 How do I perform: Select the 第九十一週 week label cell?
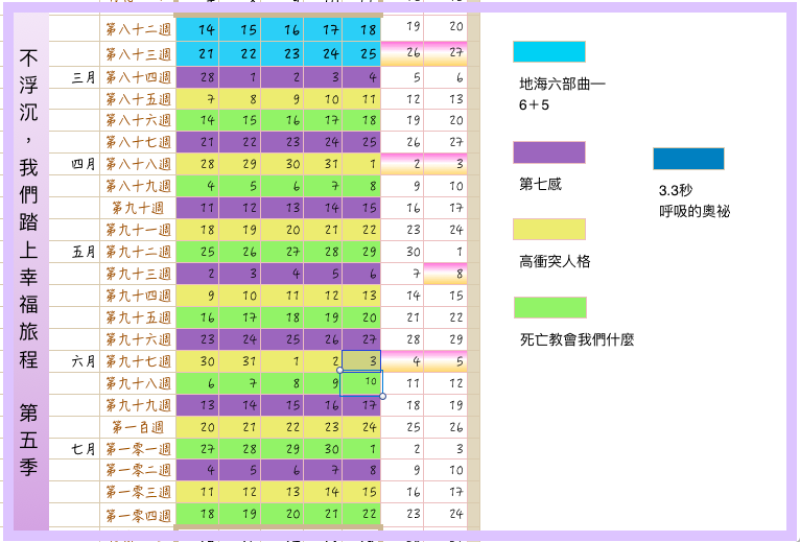tap(138, 230)
